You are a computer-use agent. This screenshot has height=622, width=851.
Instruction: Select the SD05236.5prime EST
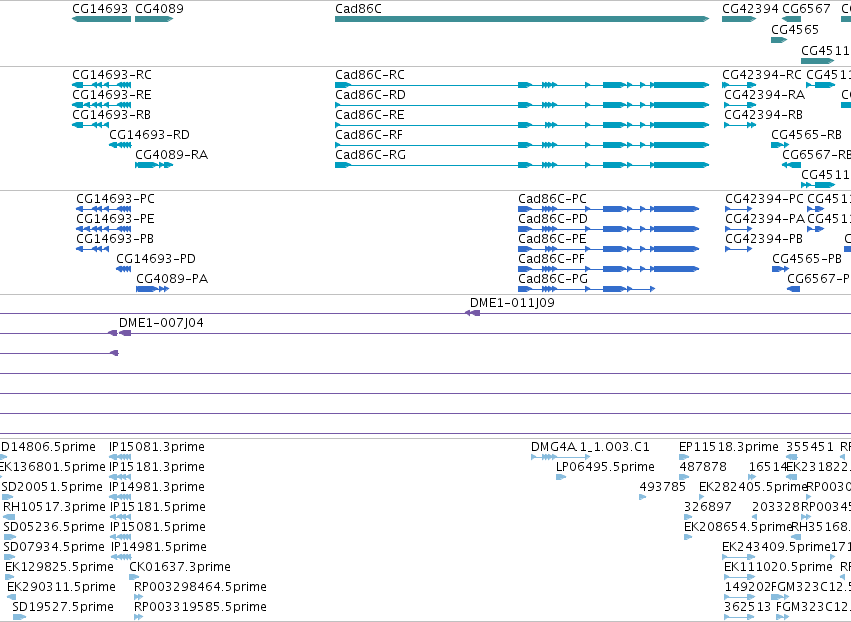click(54, 527)
